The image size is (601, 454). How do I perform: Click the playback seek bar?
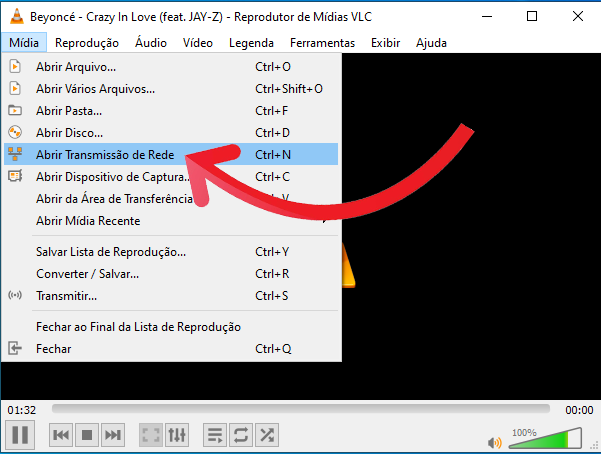coord(300,409)
